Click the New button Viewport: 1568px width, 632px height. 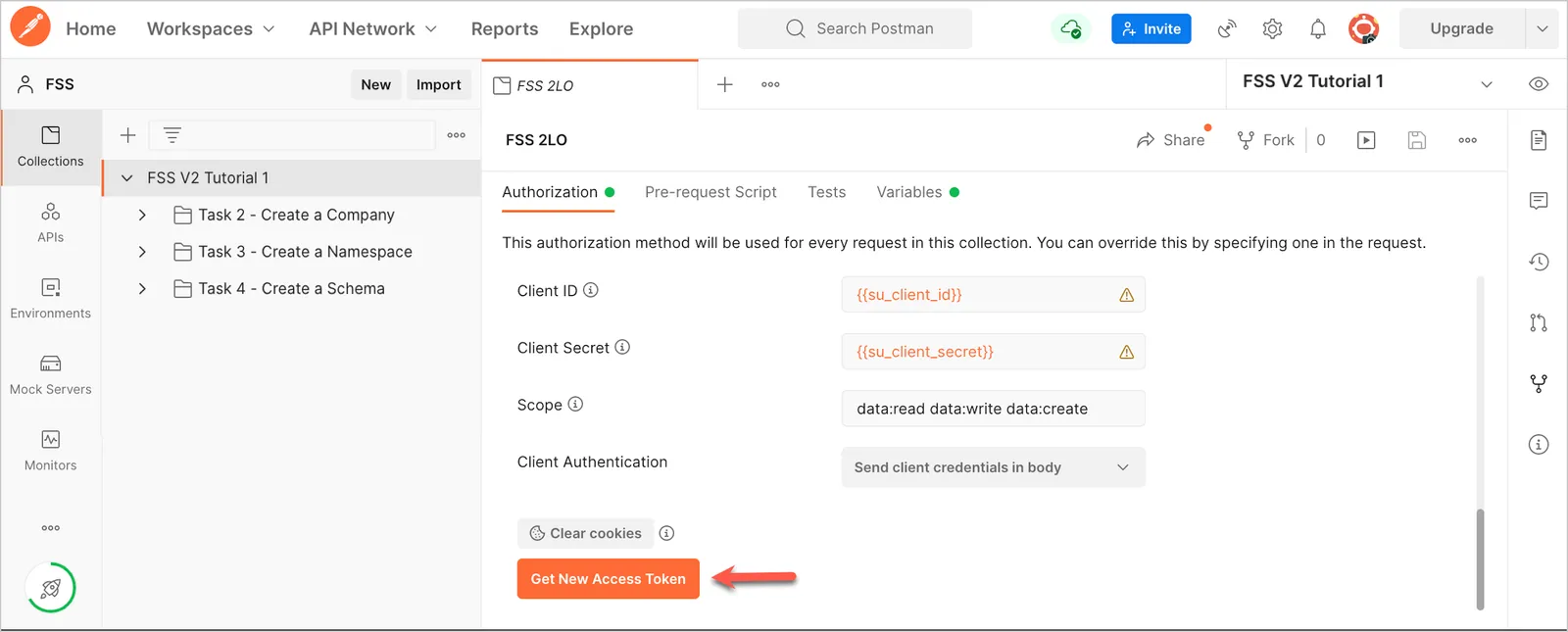pos(375,84)
